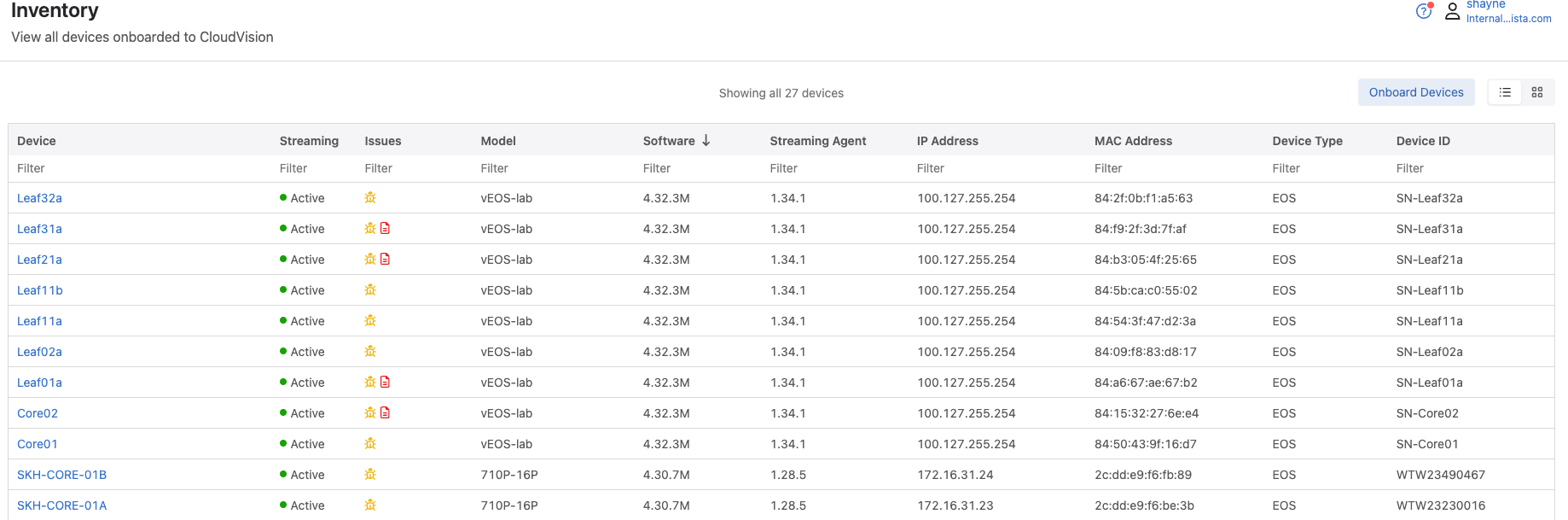Switch to grid tile view layout

tap(1536, 92)
